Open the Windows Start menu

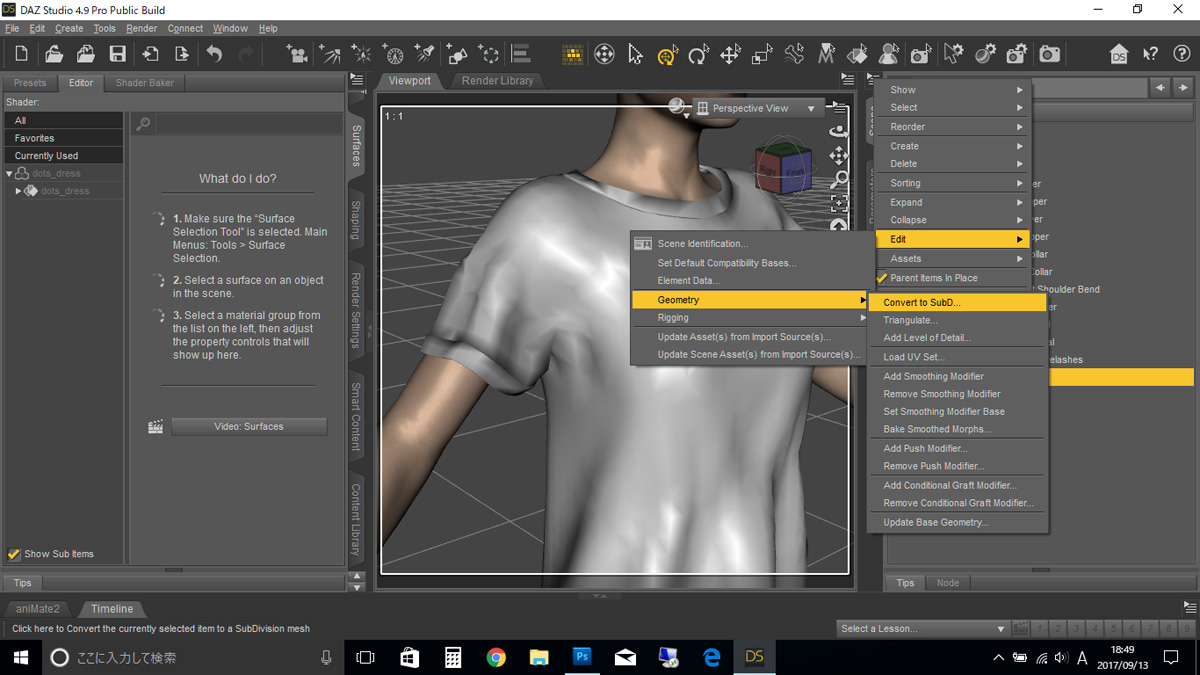click(20, 657)
